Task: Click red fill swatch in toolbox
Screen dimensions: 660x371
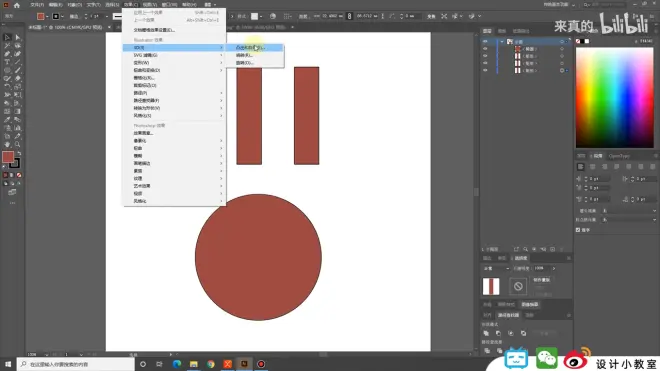Action: (x=8, y=157)
